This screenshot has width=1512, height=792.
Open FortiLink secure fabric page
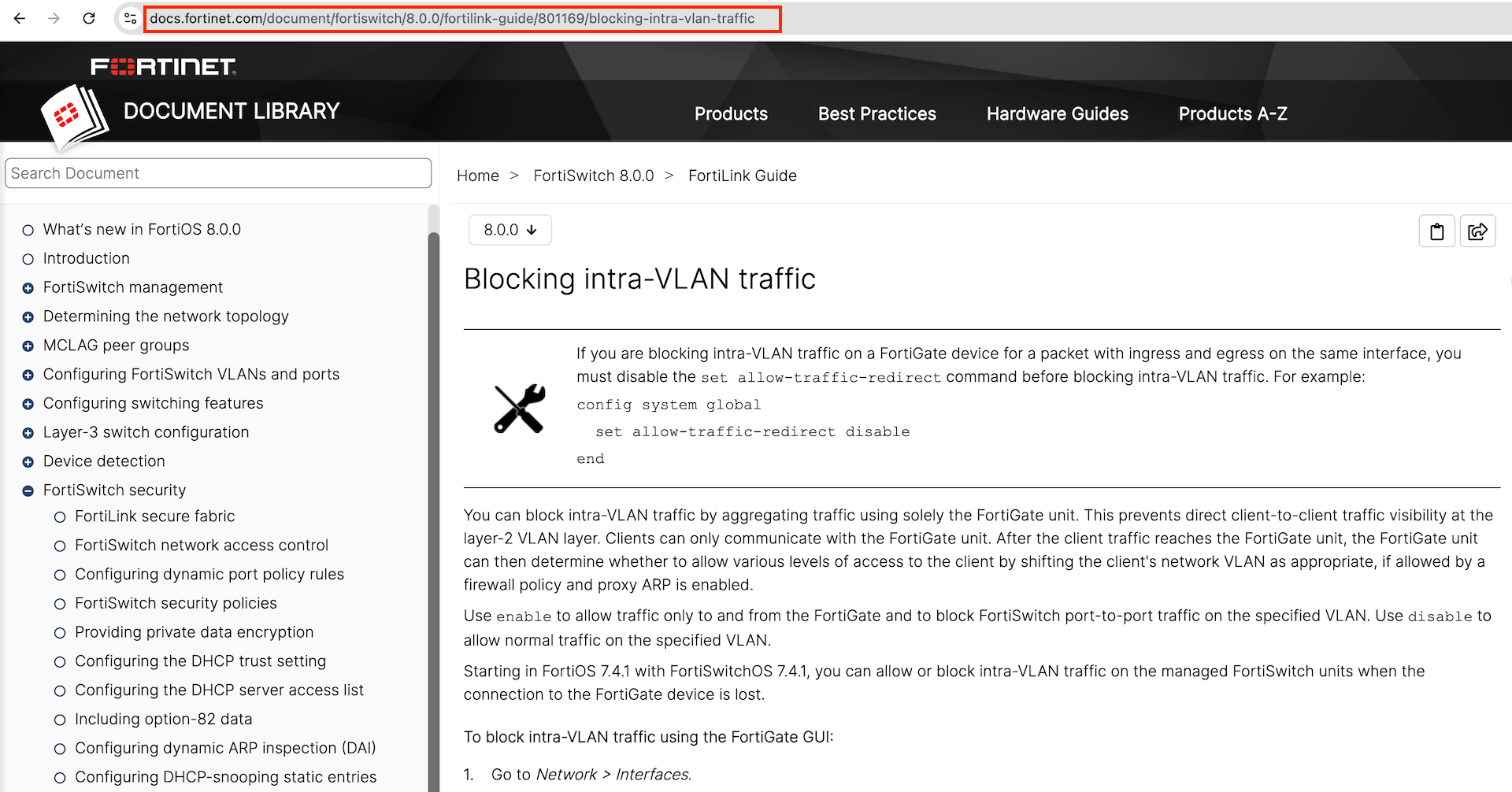(x=155, y=516)
